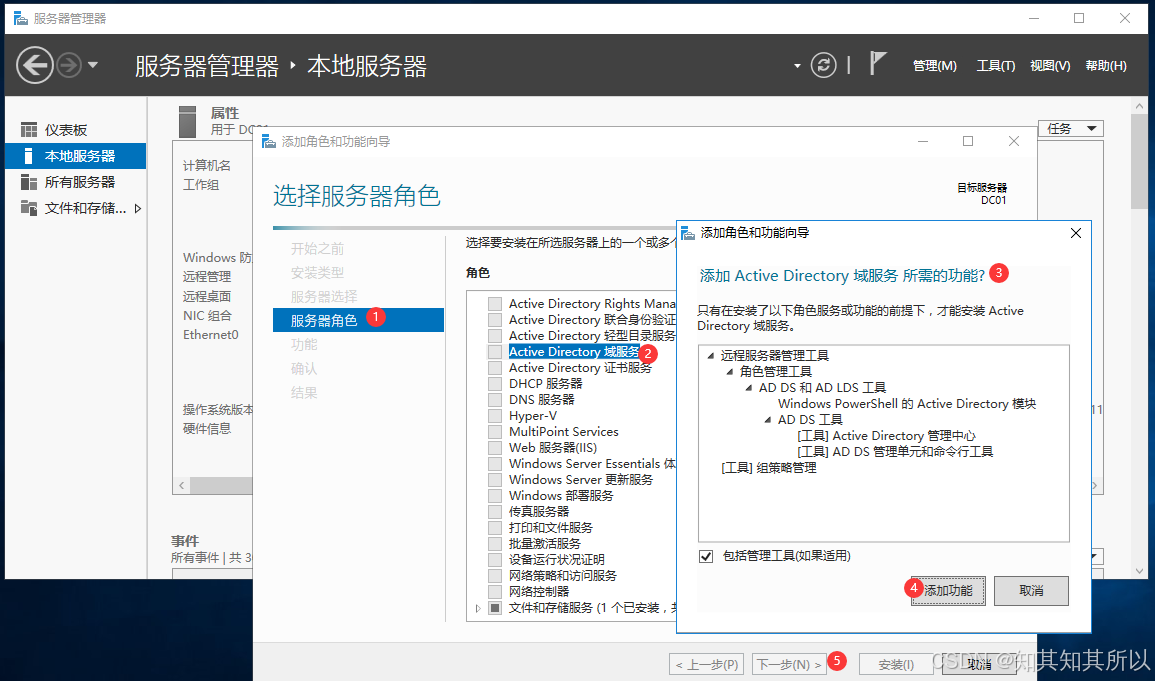The width and height of the screenshot is (1155, 681).
Task: Click the refresh icon in Server Manager header
Action: (824, 66)
